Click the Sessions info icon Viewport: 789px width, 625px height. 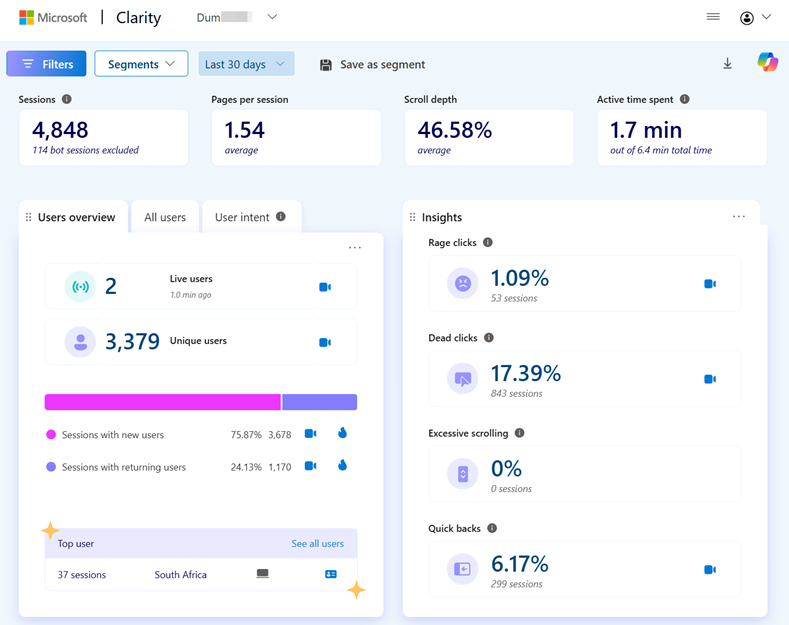67,100
